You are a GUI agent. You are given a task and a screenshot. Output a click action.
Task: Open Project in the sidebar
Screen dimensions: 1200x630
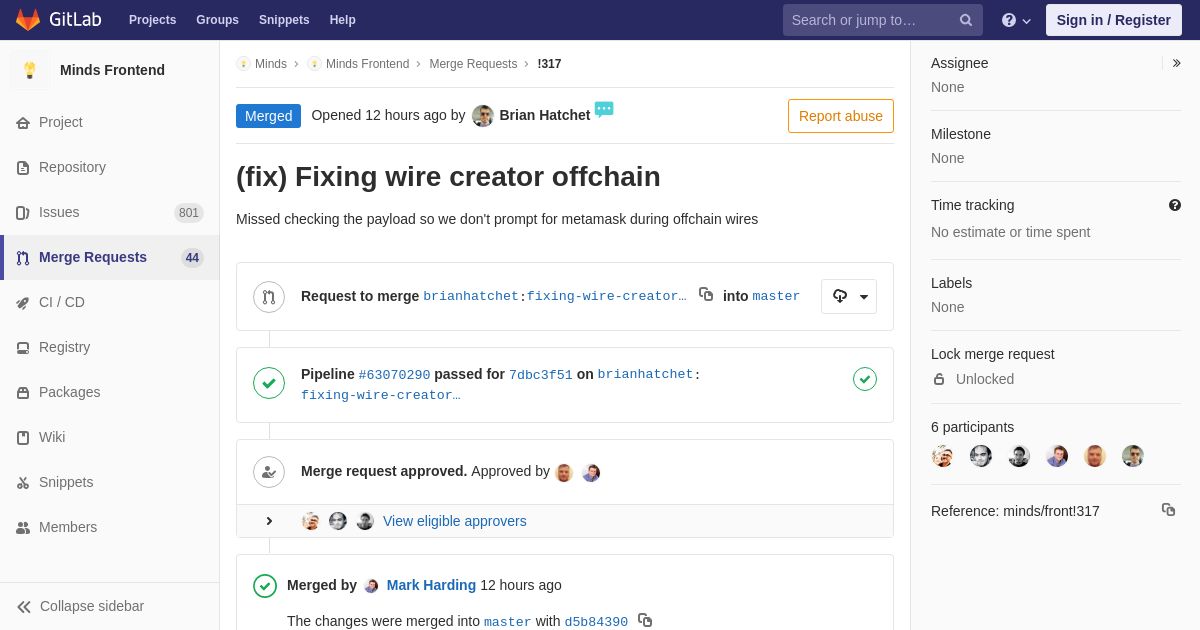[x=110, y=122]
